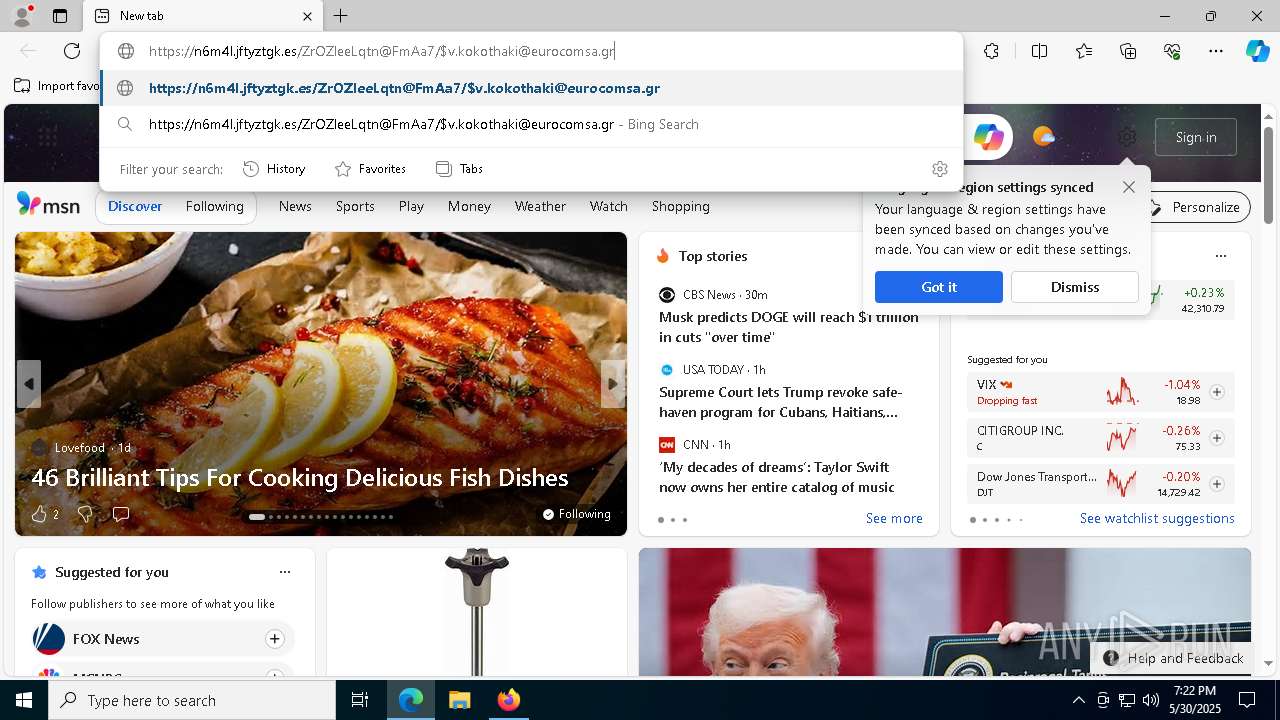Image resolution: width=1280 pixels, height=720 pixels.
Task: Click the Copilot icon on MSN page
Action: [988, 137]
